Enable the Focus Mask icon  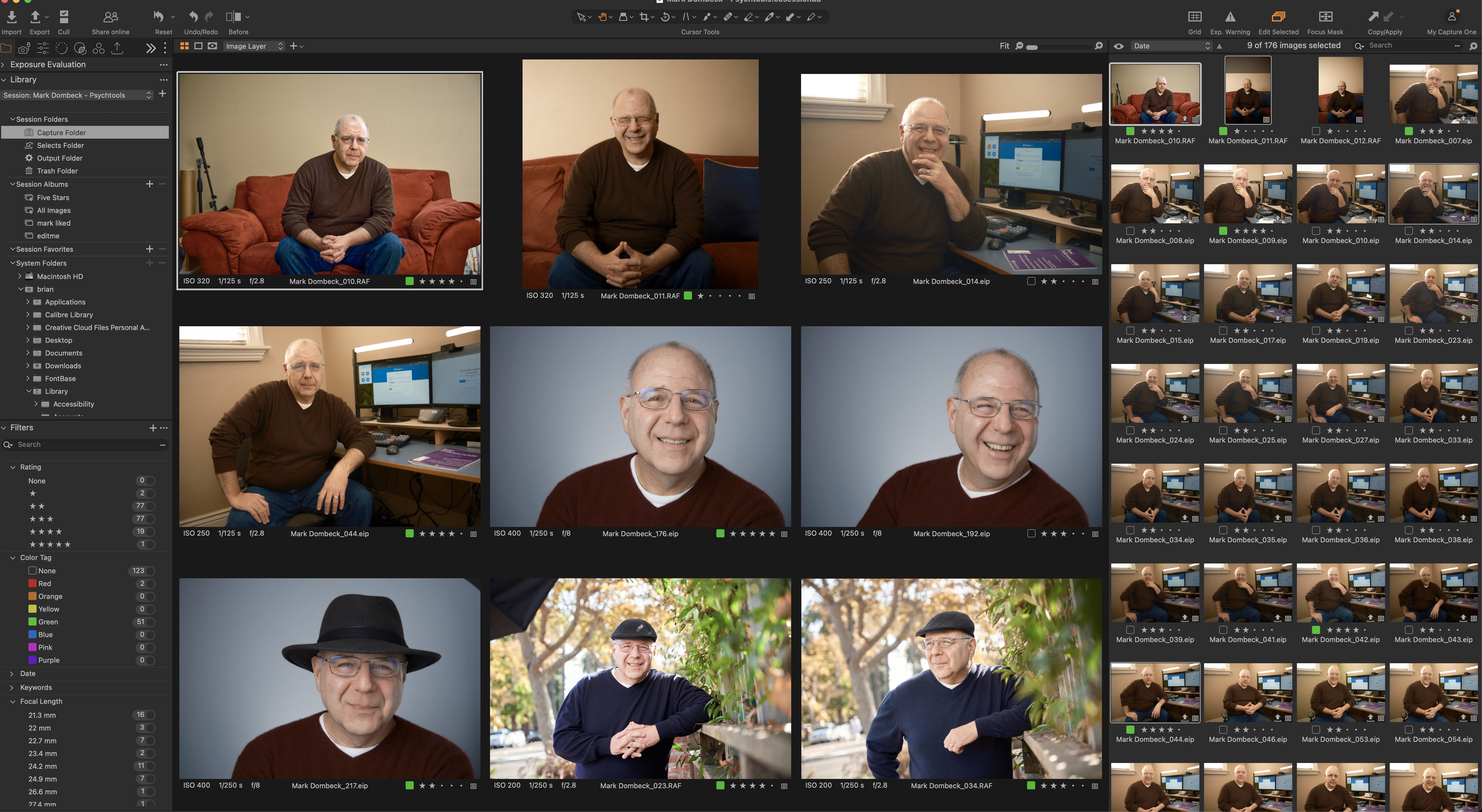click(x=1325, y=17)
